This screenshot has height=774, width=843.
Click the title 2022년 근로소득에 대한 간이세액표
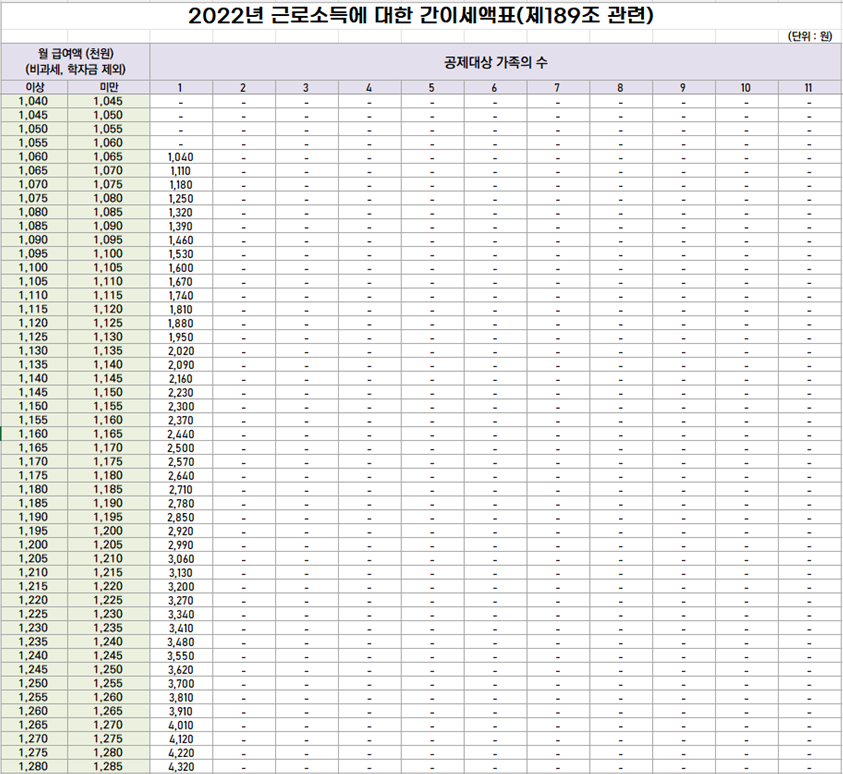click(421, 16)
